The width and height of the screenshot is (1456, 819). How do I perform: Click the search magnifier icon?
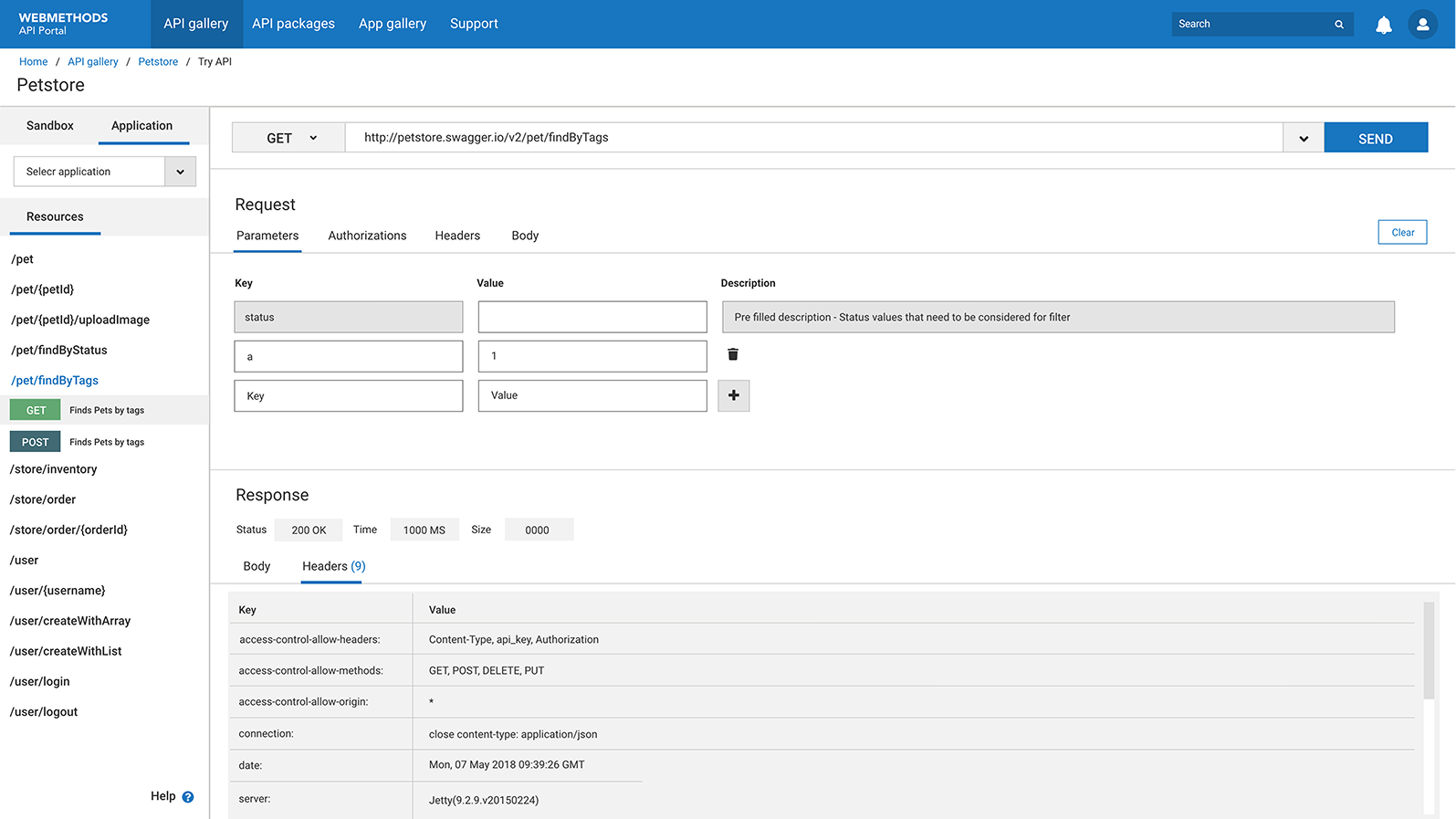1339,25
